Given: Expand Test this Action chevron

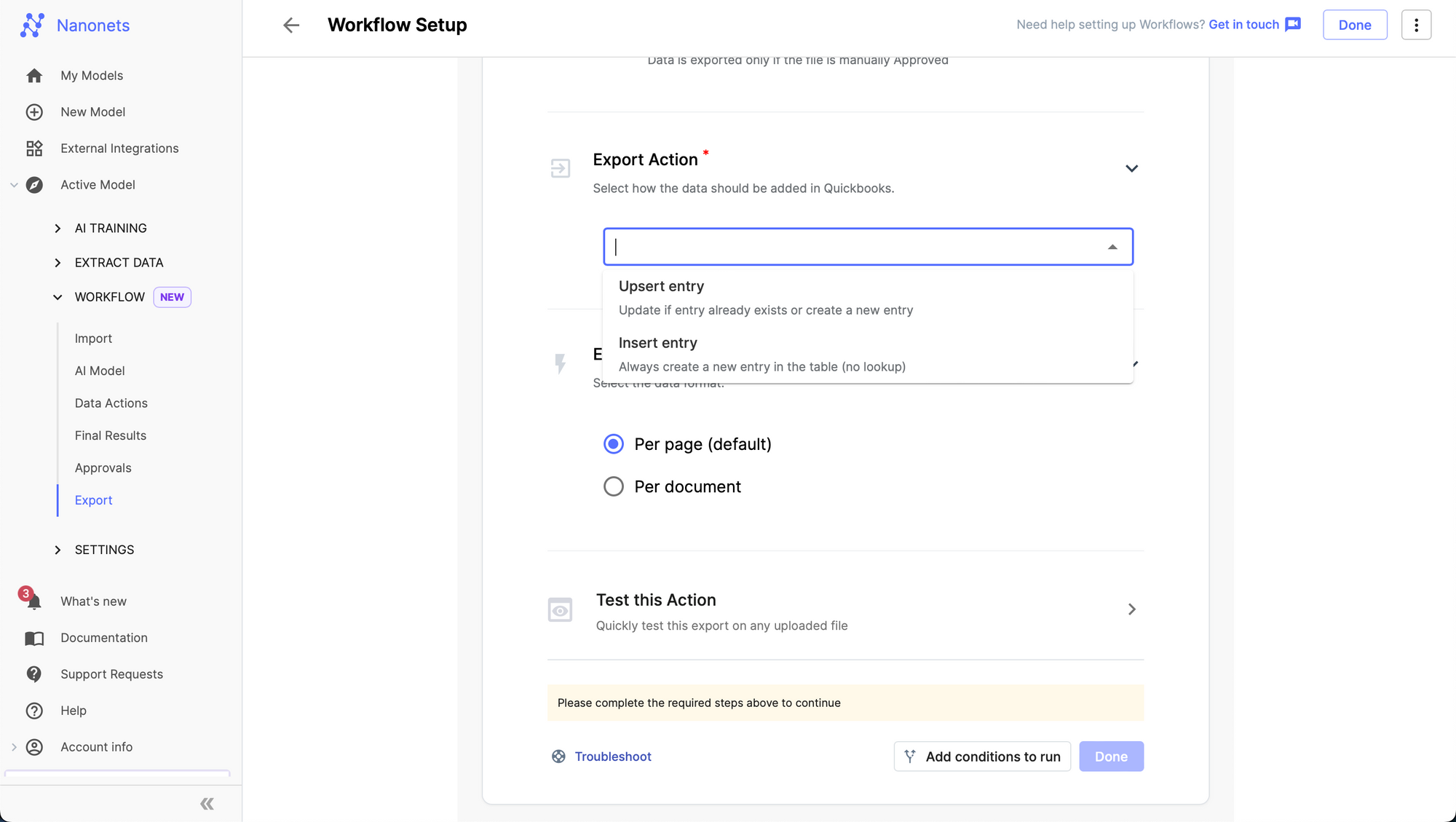Looking at the screenshot, I should 1131,609.
